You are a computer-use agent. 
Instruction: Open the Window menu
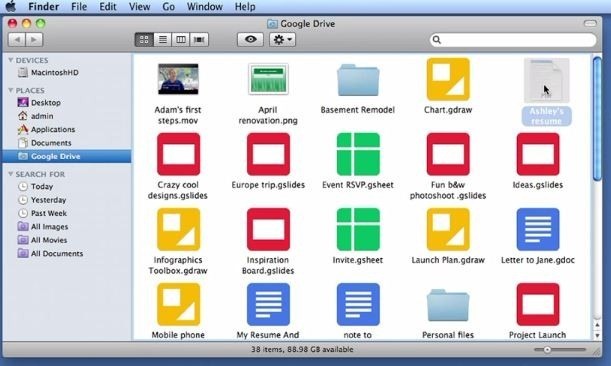[x=205, y=7]
